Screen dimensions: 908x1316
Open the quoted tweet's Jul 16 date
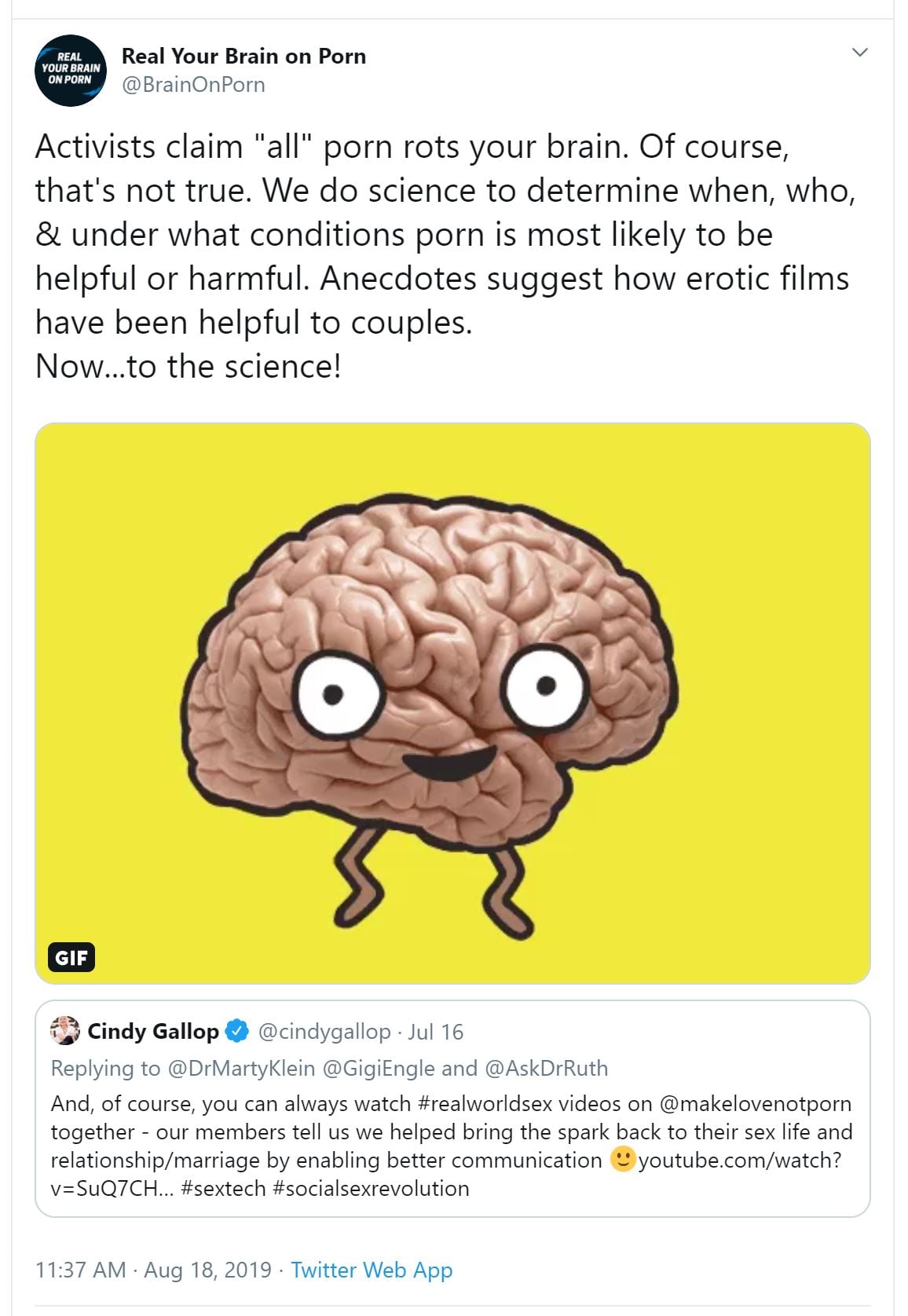tap(436, 1032)
